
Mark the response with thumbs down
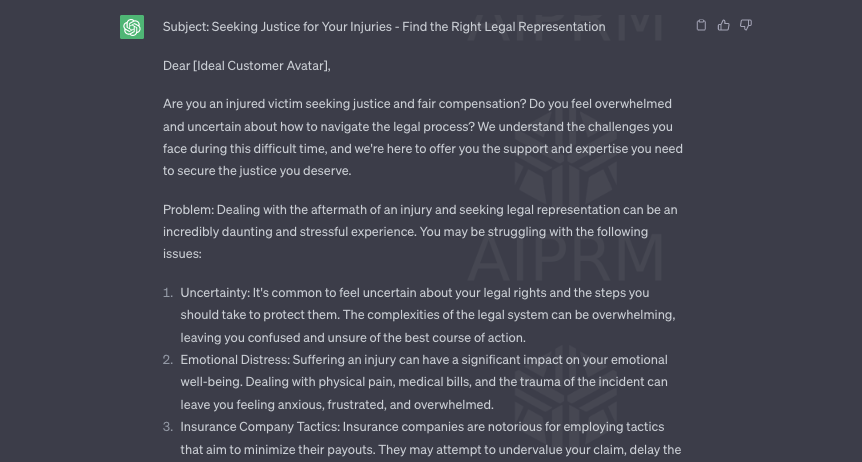746,25
